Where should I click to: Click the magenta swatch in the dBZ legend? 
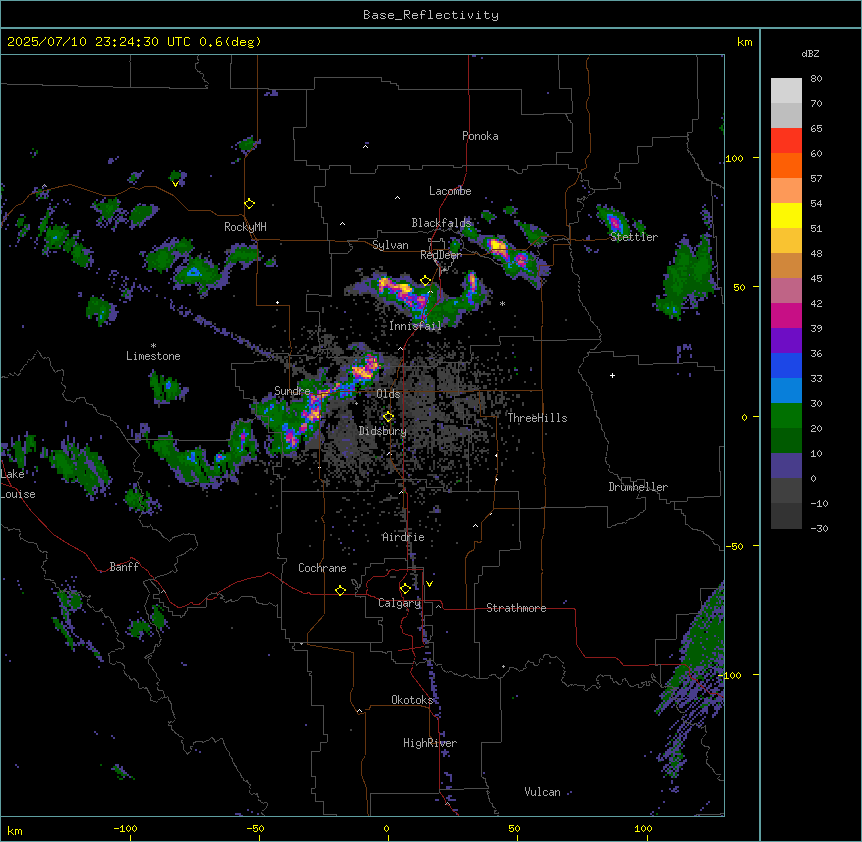[786, 315]
